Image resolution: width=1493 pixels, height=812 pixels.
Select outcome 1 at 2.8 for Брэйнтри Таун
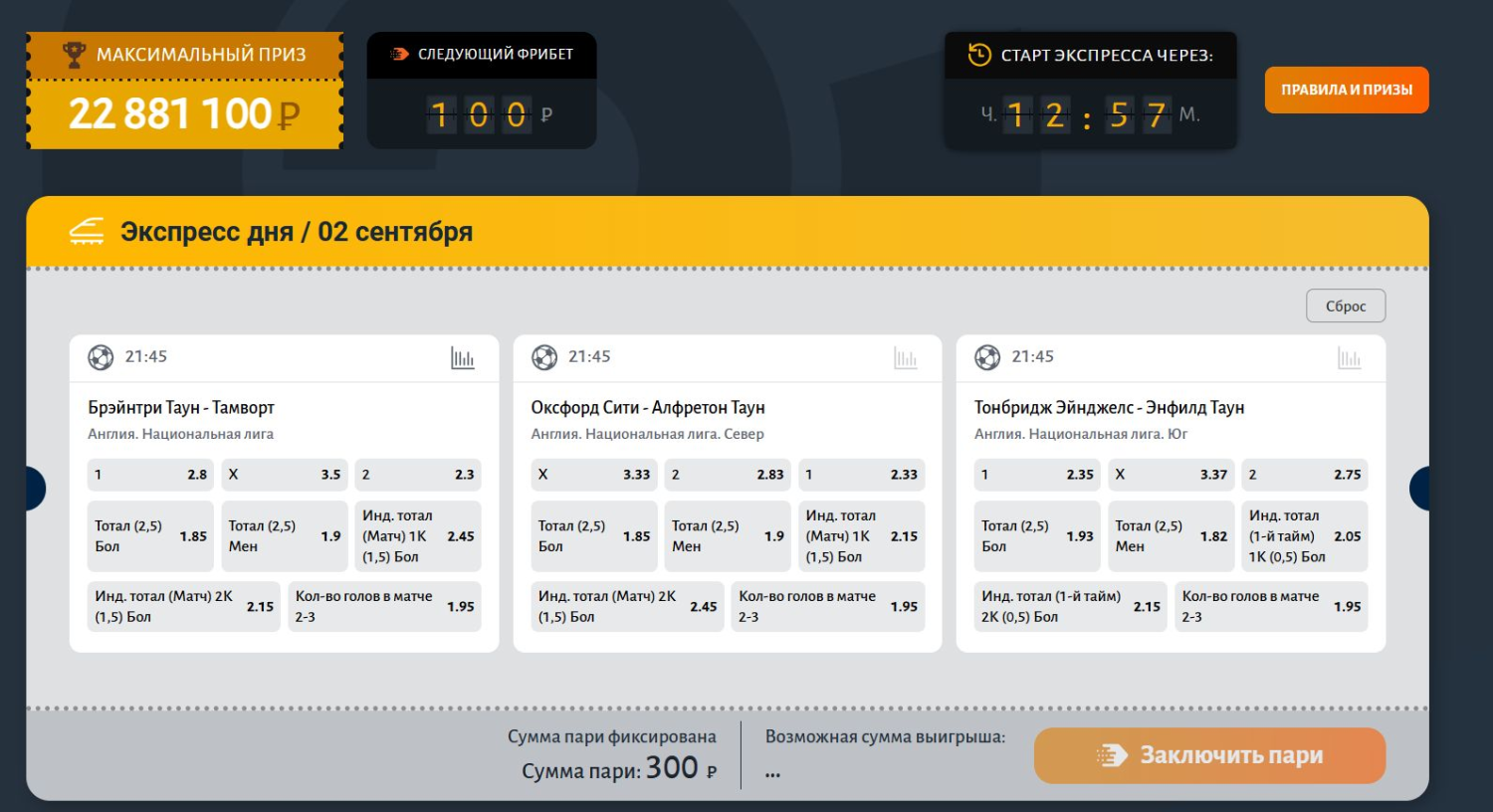coord(150,475)
